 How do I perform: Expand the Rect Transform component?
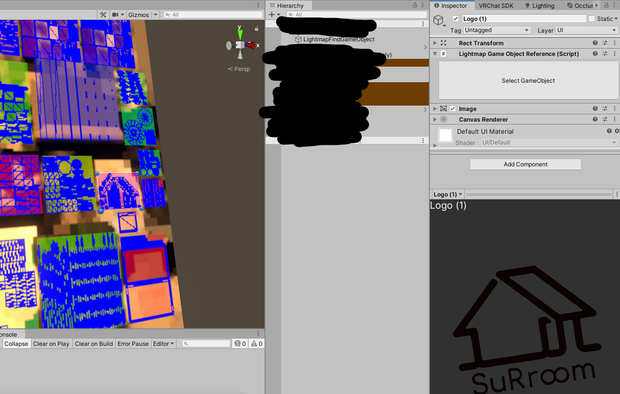click(435, 43)
